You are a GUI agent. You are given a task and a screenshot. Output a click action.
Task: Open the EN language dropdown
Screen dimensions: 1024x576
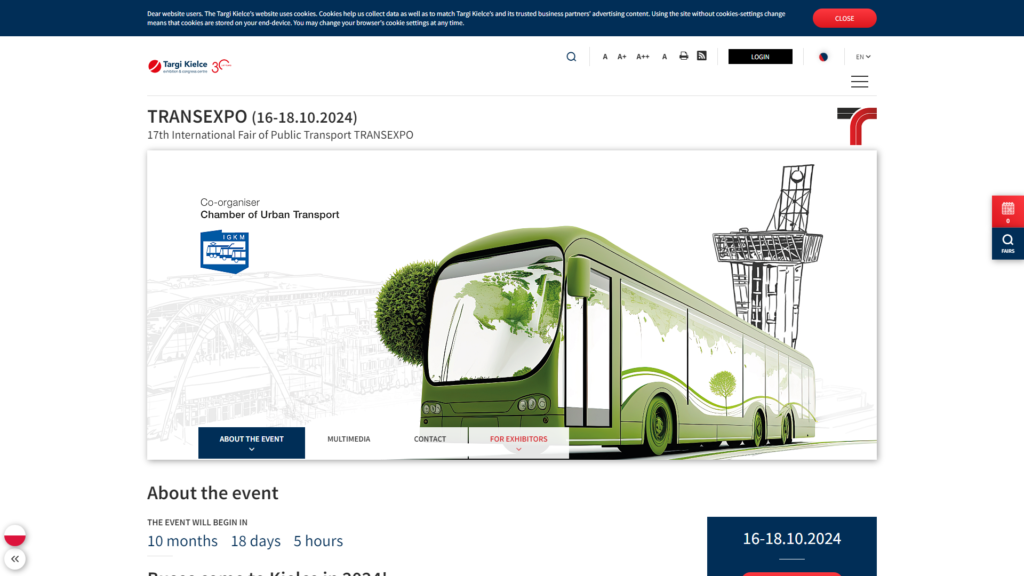tap(863, 57)
